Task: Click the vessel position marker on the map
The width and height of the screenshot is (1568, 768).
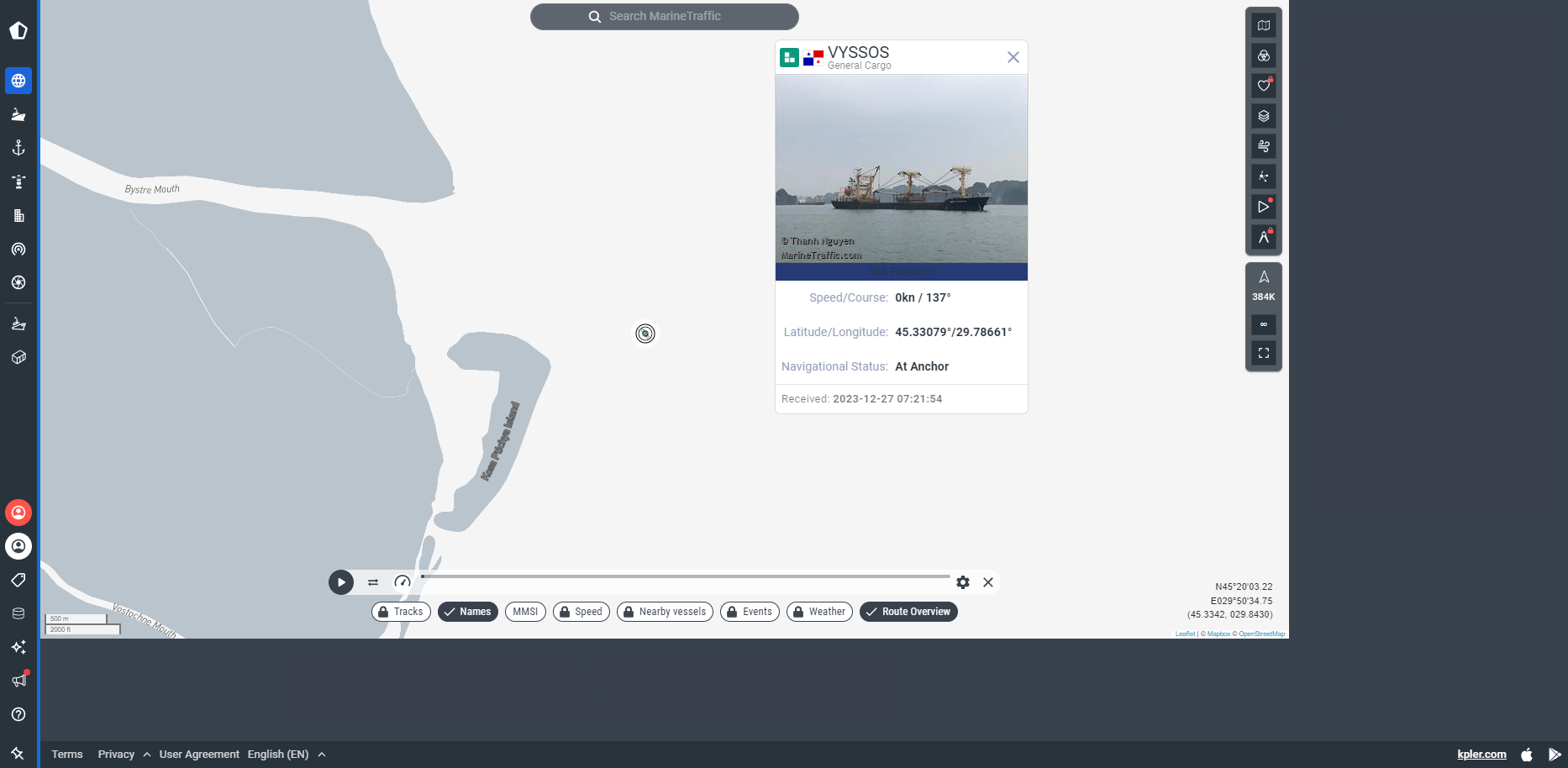Action: (645, 334)
